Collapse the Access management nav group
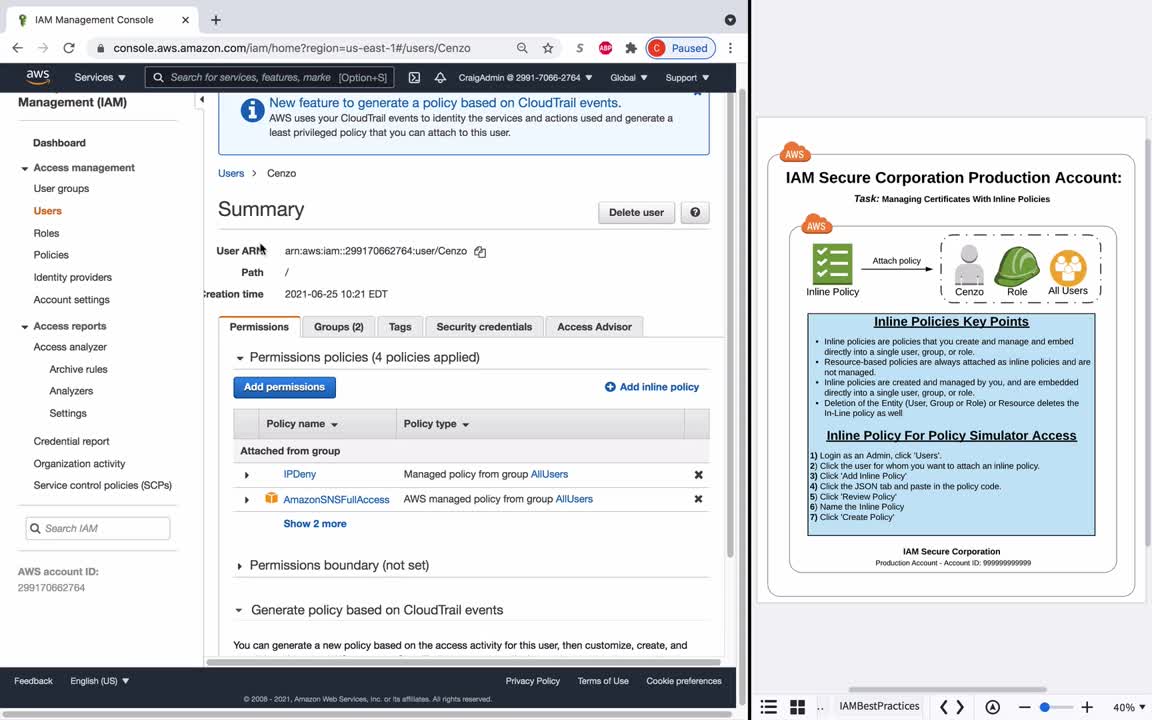Screen dimensions: 1152x720 pos(24,168)
